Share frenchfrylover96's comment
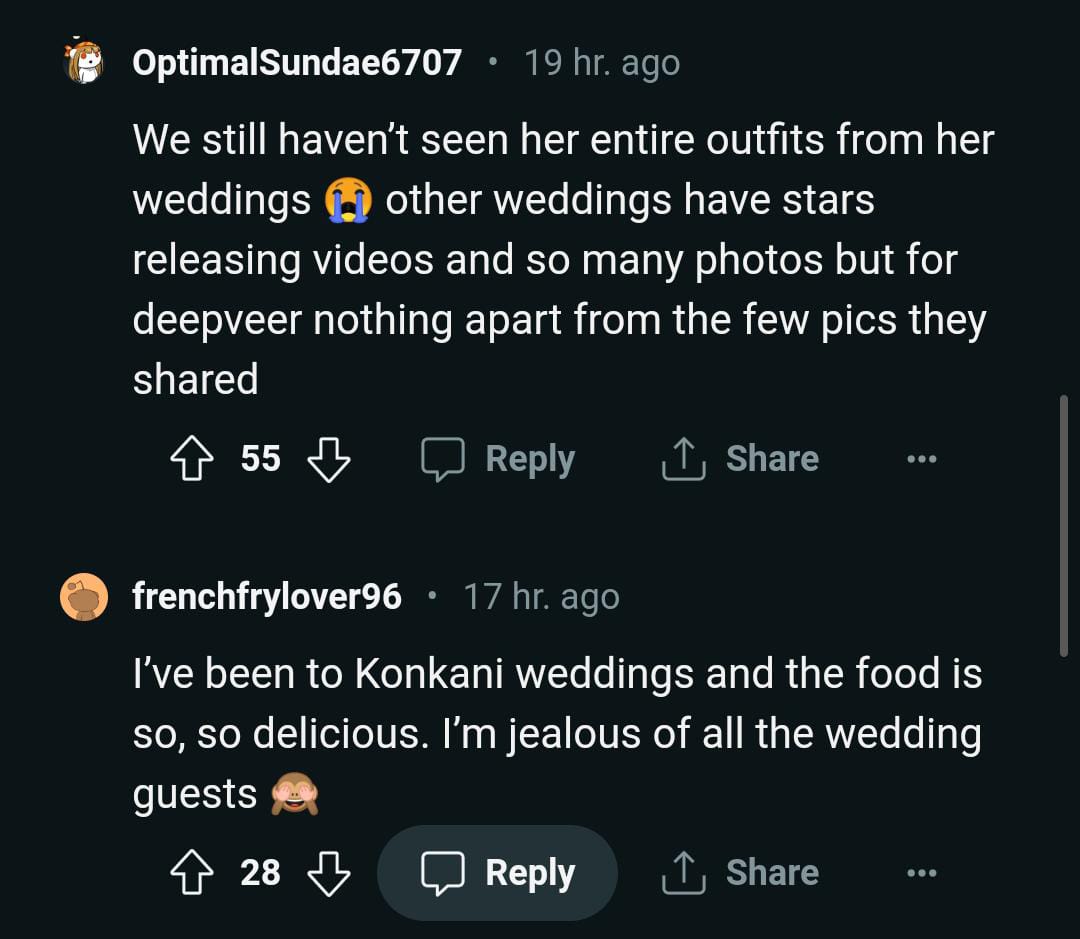 click(740, 873)
